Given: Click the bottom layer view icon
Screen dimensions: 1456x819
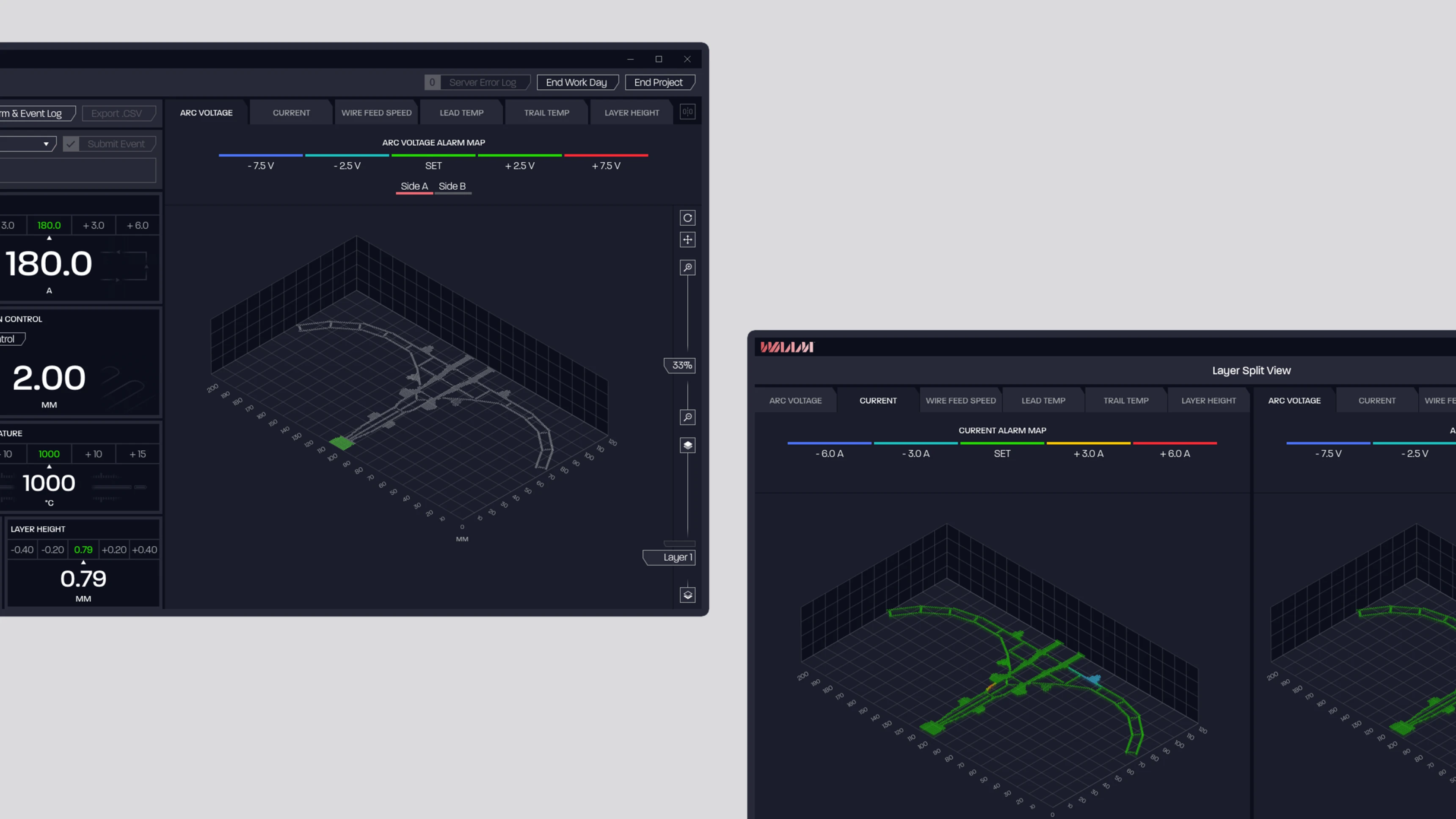Looking at the screenshot, I should click(x=687, y=595).
